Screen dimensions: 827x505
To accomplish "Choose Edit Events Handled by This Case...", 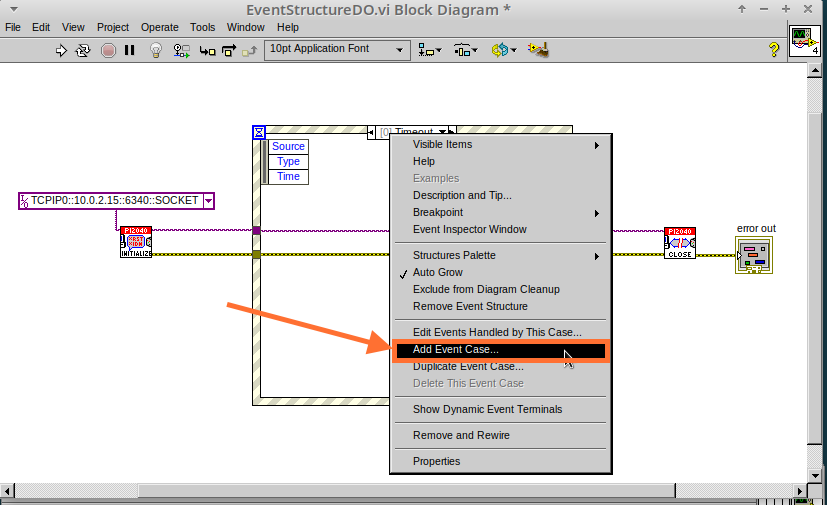I will [501, 332].
